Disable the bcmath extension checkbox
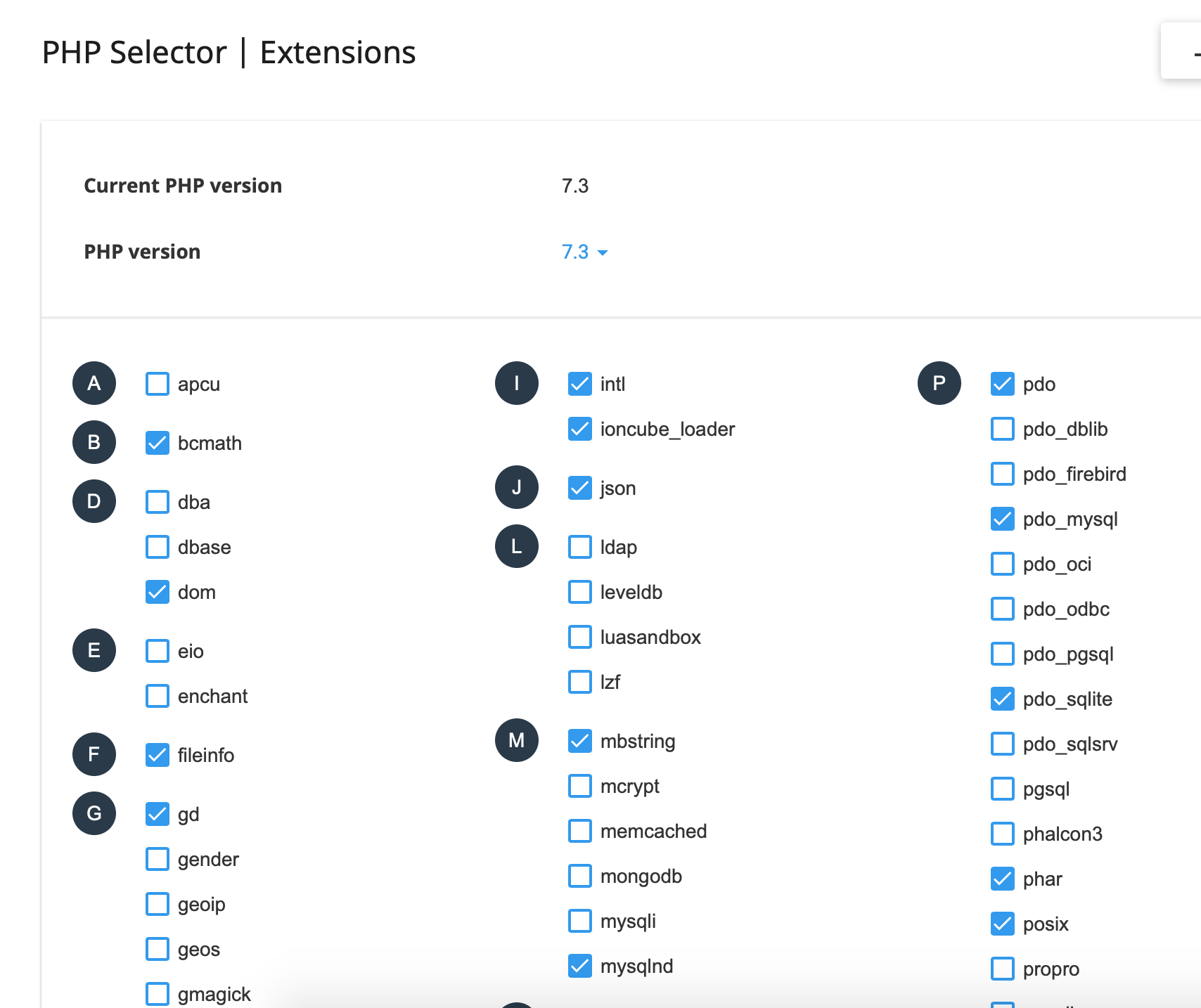The image size is (1201, 1008). pyautogui.click(x=158, y=443)
